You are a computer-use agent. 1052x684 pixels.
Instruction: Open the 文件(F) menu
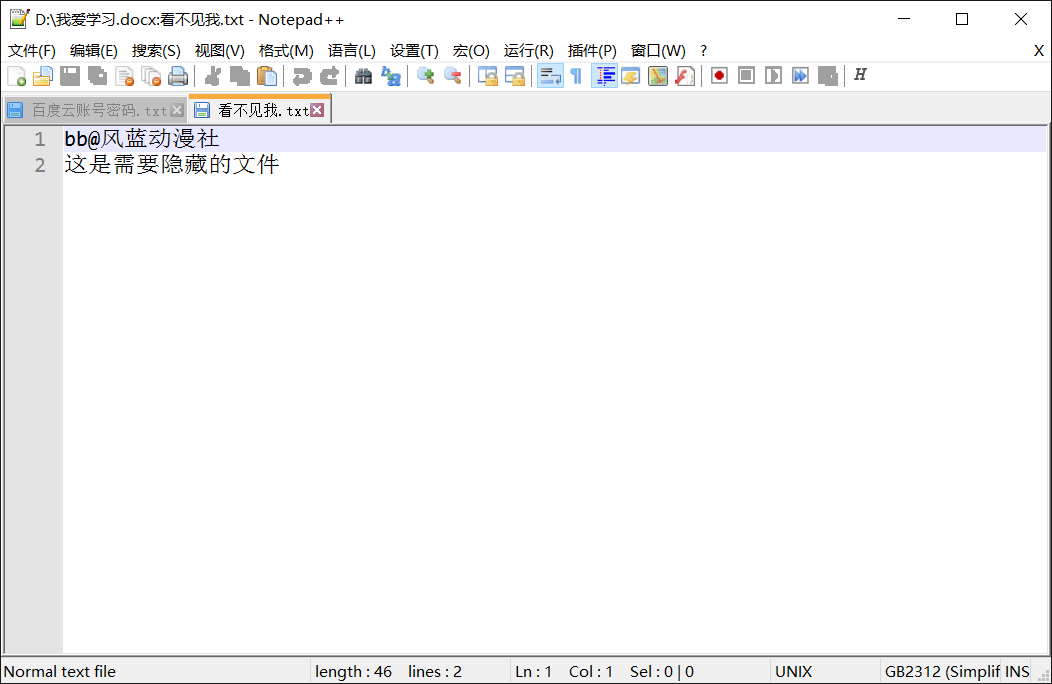(x=32, y=51)
